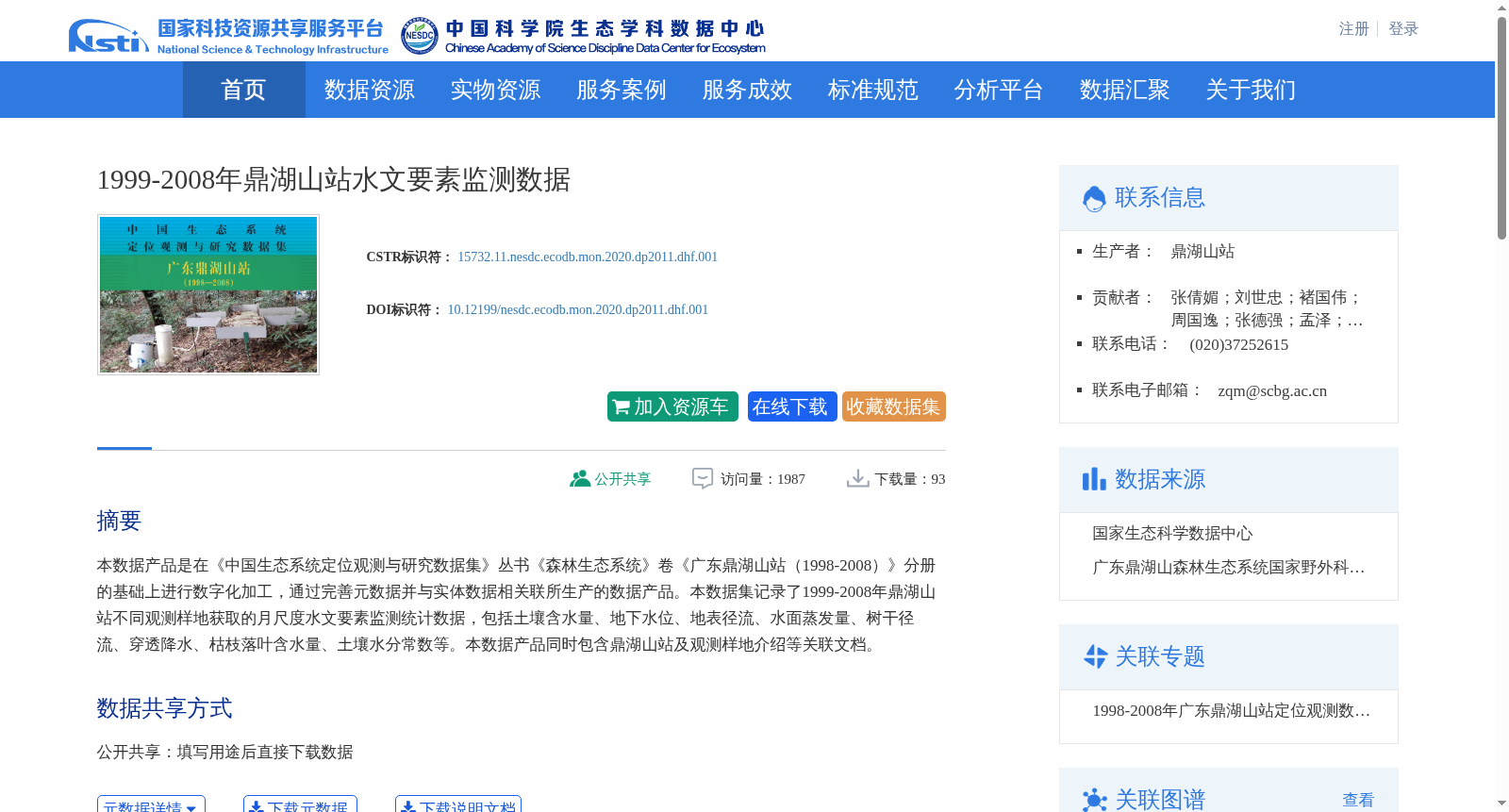The width and height of the screenshot is (1509, 812).
Task: Click the 下载量 download icon
Action: (x=858, y=479)
